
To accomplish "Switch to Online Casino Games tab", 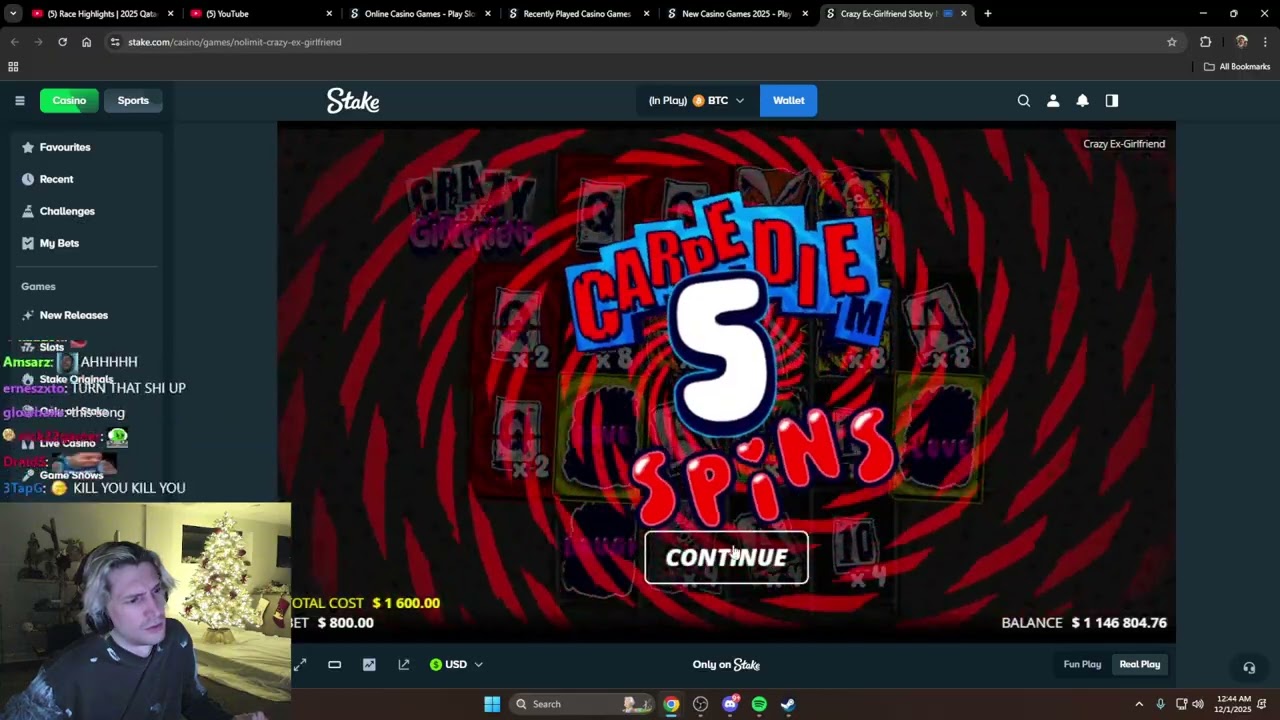I will [419, 14].
